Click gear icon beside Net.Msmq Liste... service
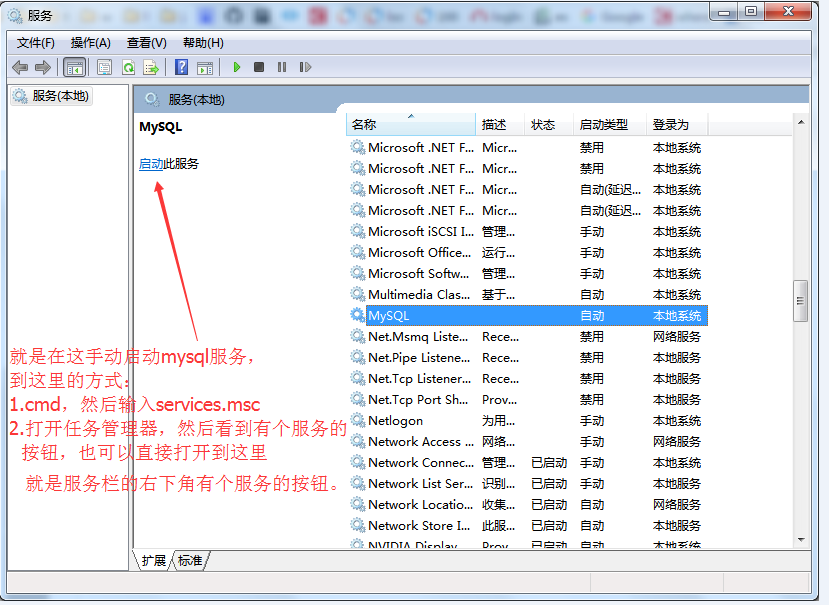 pos(357,336)
